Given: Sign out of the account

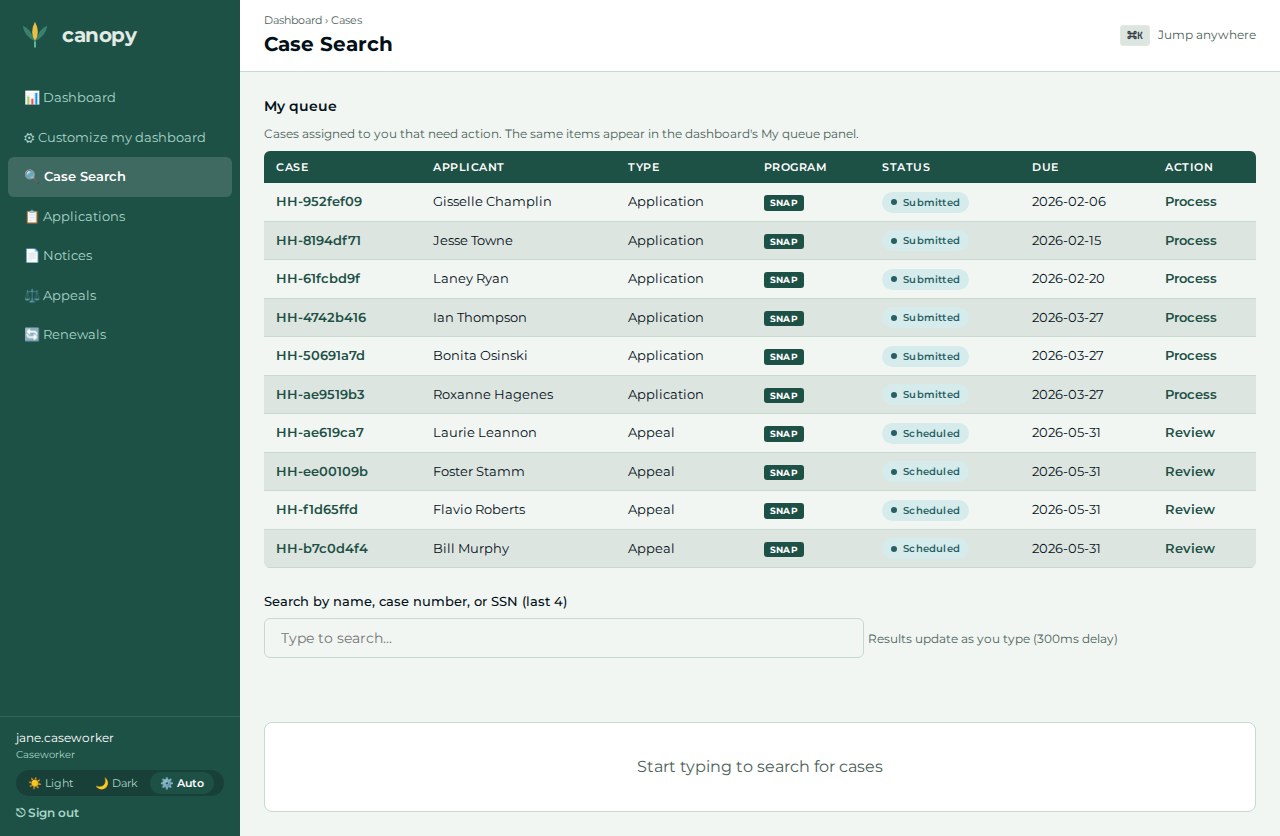Looking at the screenshot, I should tap(48, 813).
